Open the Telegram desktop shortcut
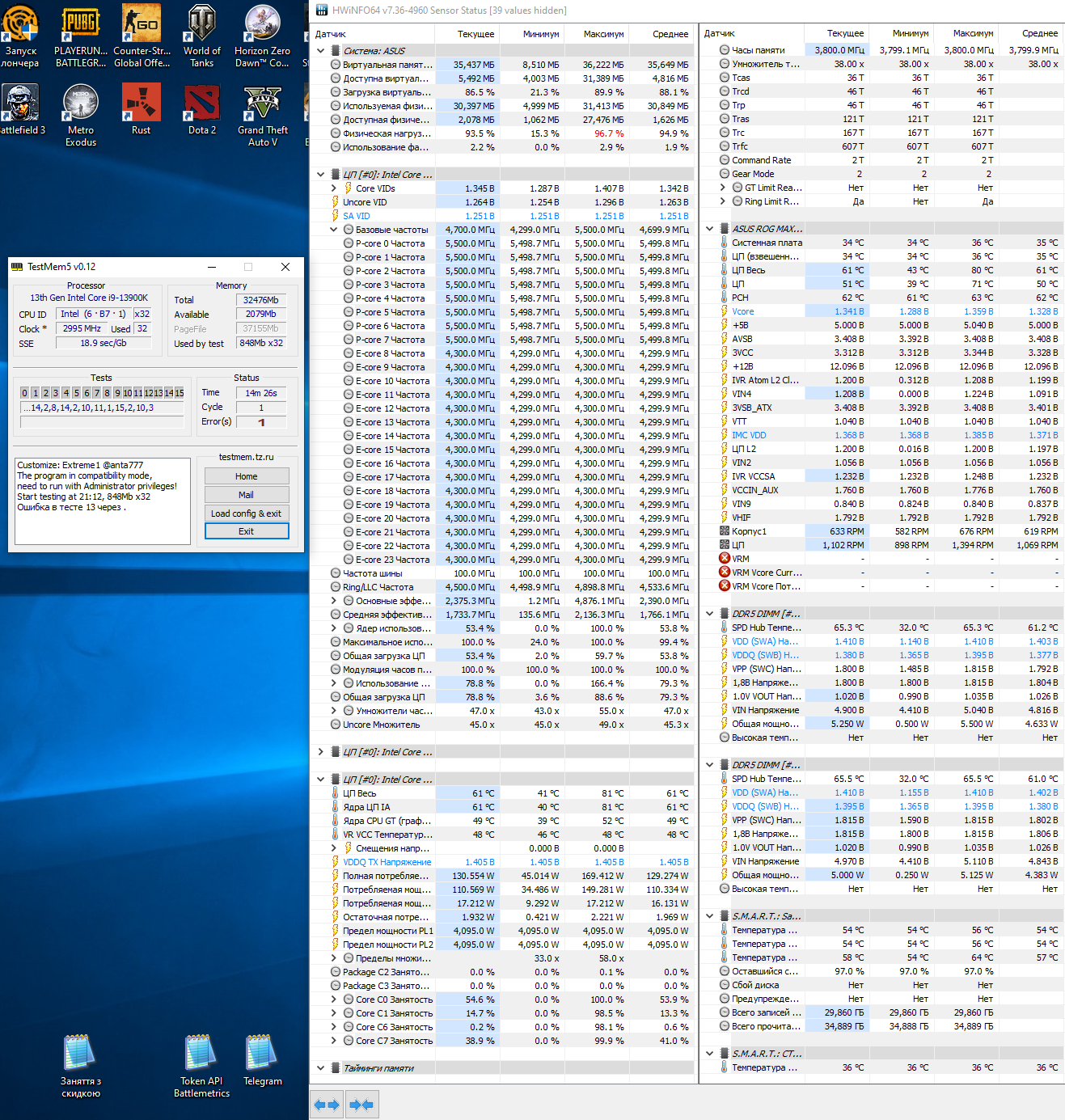This screenshot has width=1065, height=1120. coord(262,1060)
